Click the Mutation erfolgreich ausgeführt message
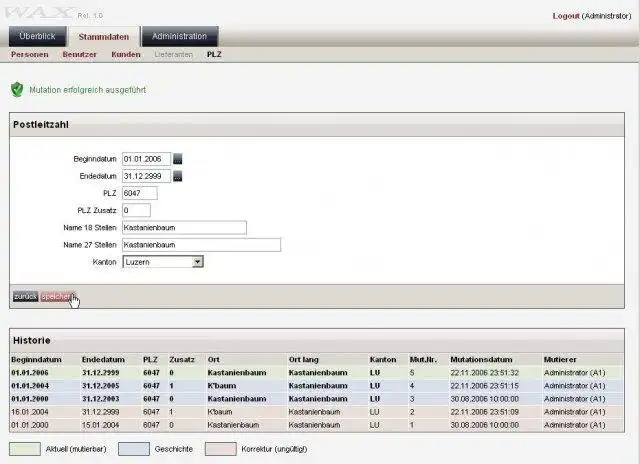This screenshot has width=640, height=464. coord(87,90)
